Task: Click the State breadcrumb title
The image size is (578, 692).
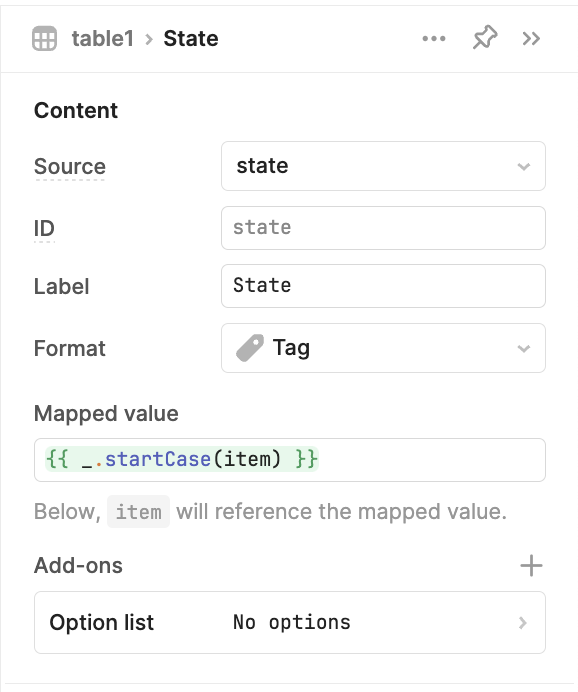Action: (x=191, y=39)
